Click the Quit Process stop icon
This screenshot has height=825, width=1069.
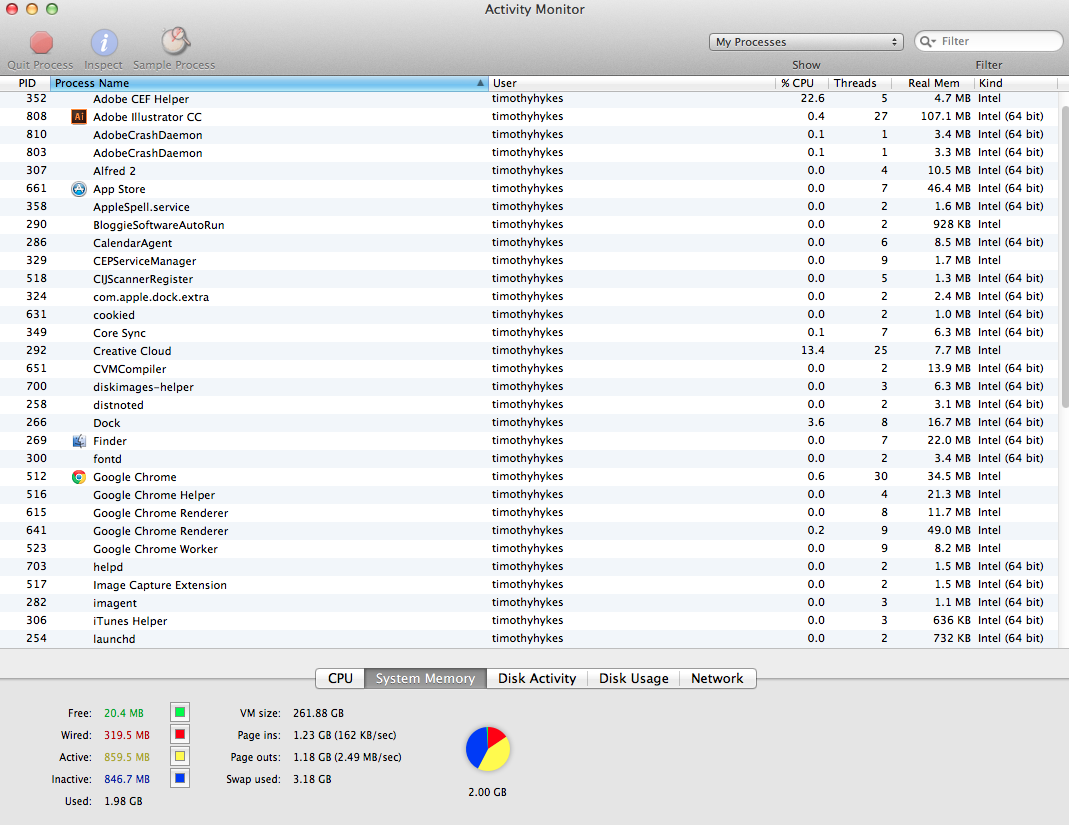[x=41, y=43]
